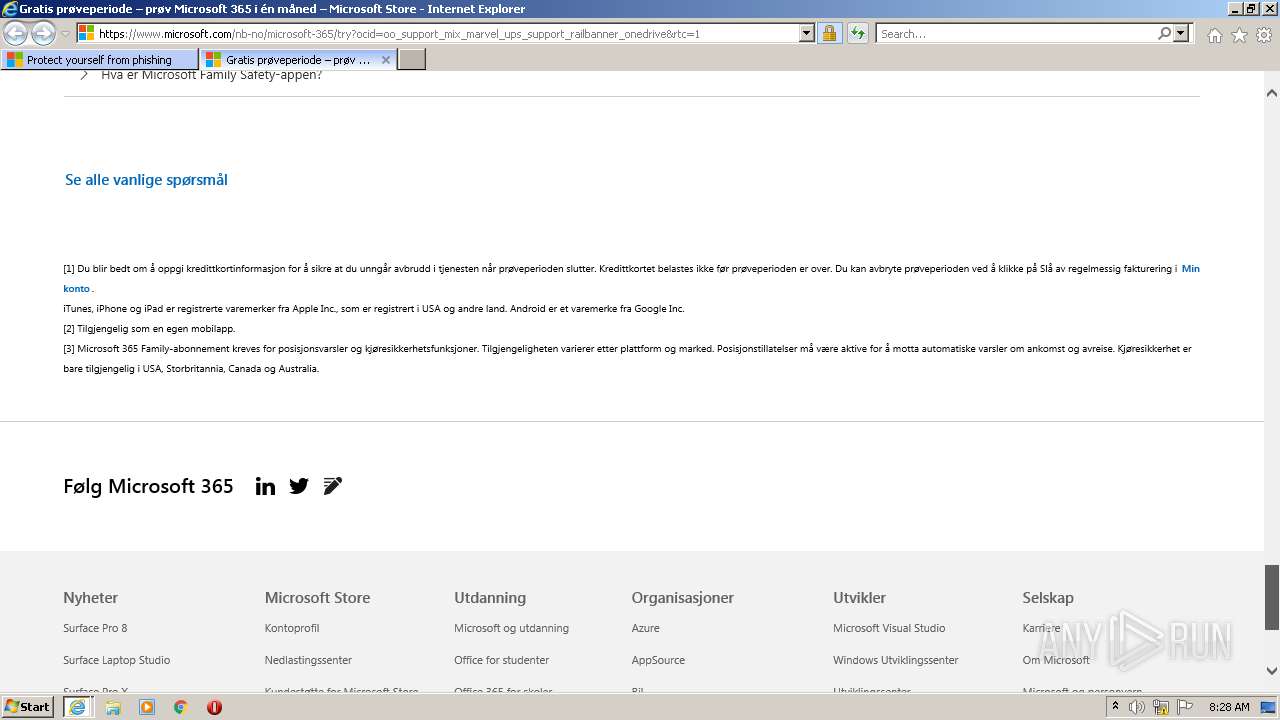Expand the address bar URL dropdown
Screen dimensions: 1280x720
807,33
